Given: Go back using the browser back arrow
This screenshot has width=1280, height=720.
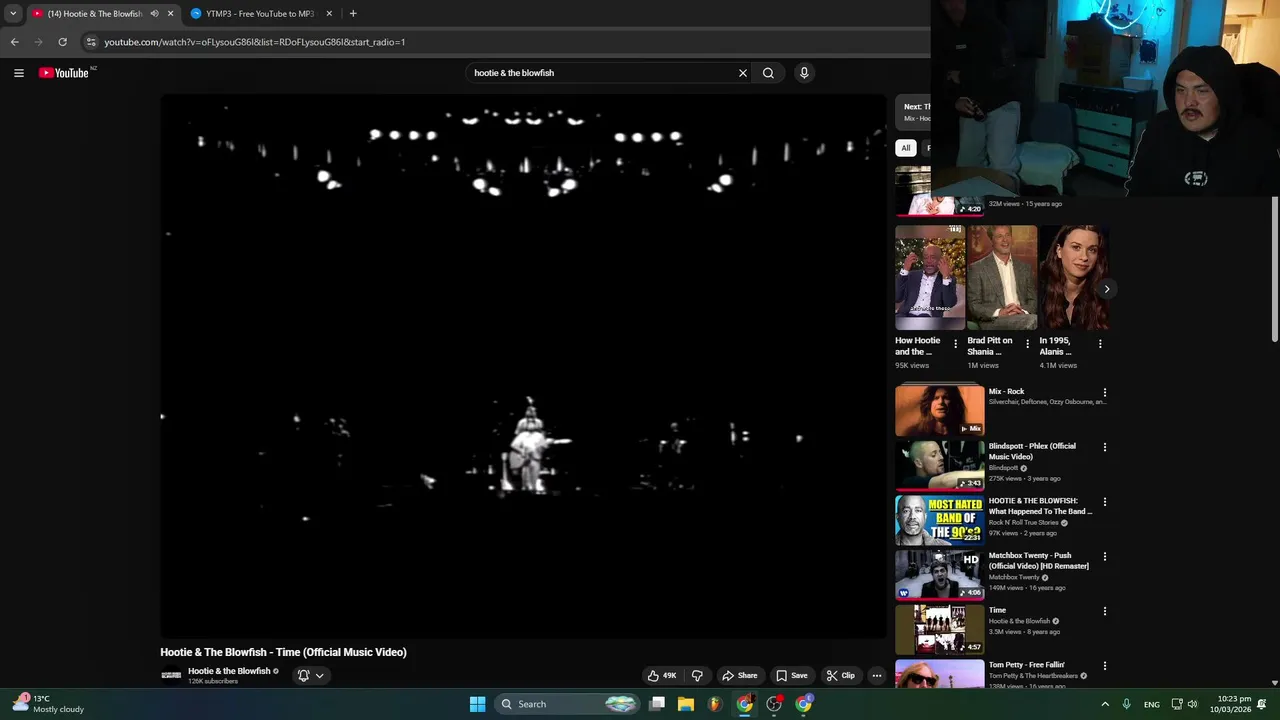Looking at the screenshot, I should coord(14,42).
